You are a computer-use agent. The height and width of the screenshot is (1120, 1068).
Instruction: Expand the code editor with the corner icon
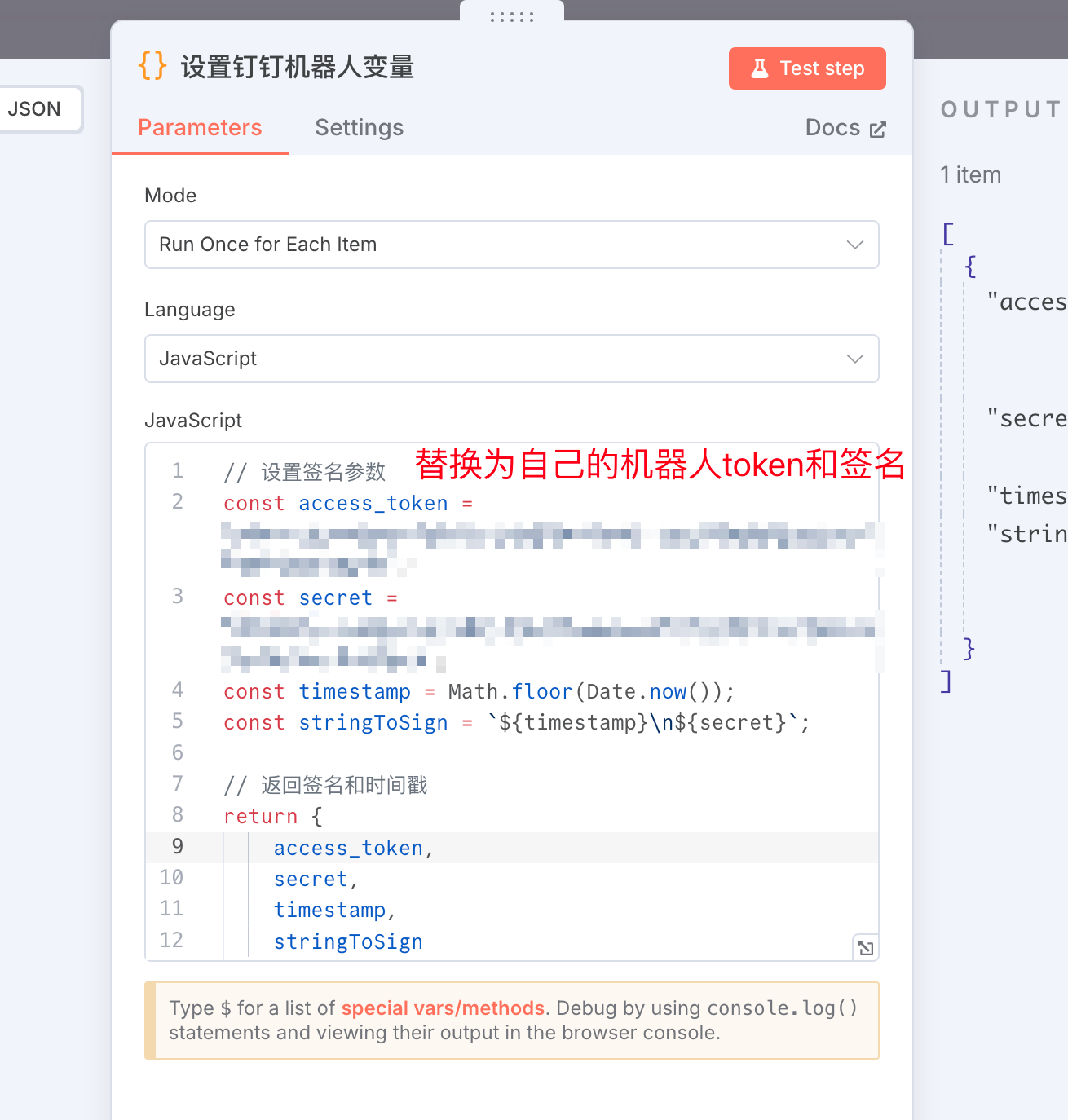tap(866, 947)
